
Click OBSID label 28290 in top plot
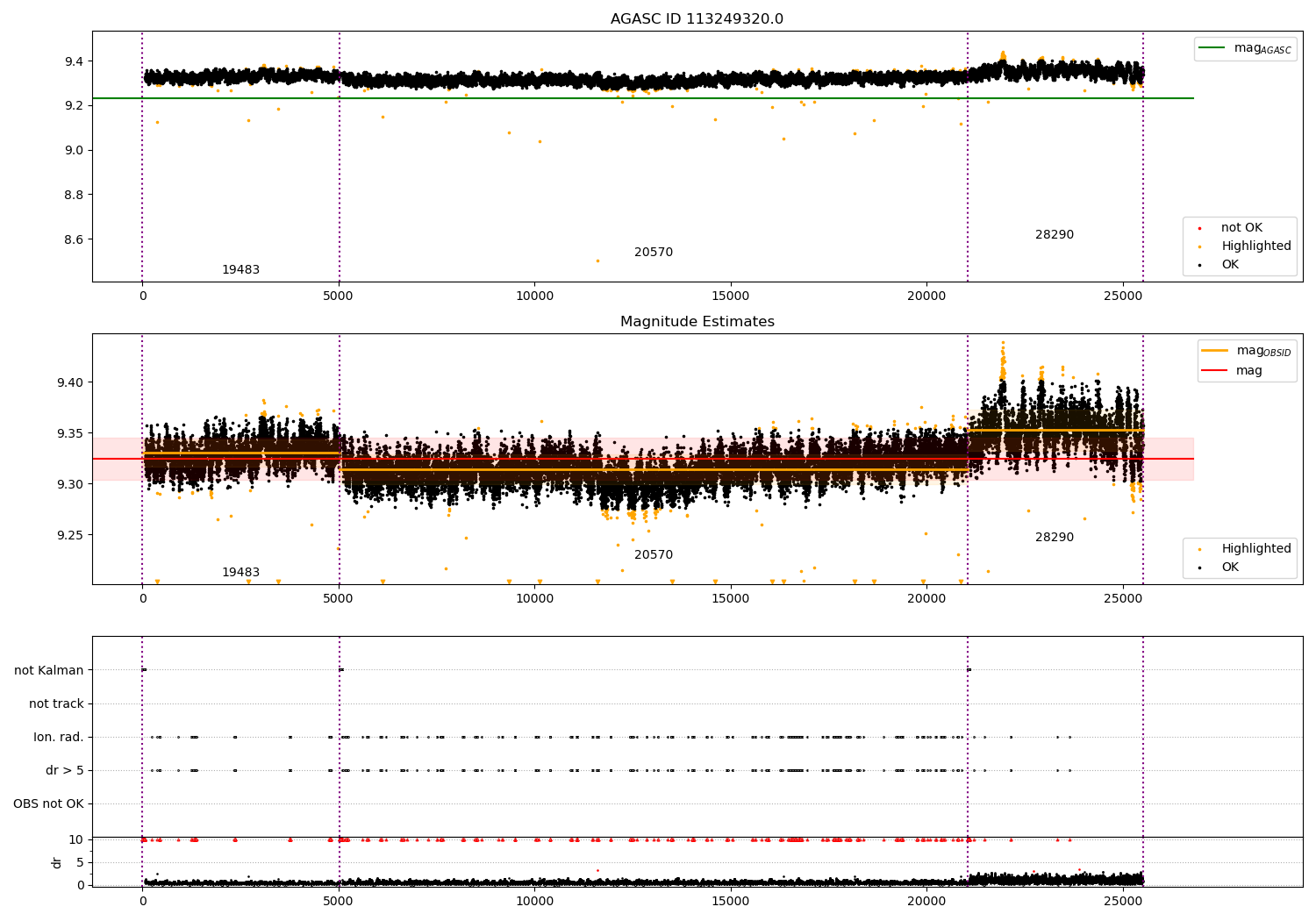click(1055, 235)
